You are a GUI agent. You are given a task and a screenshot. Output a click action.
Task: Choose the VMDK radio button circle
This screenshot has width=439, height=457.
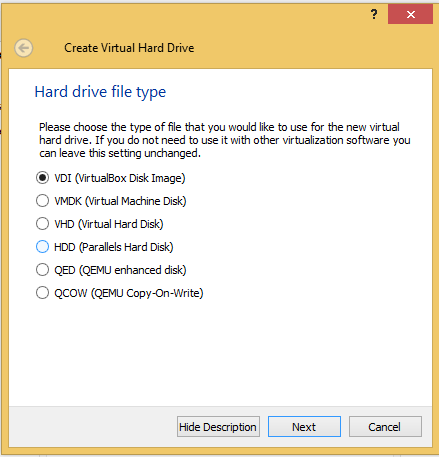(x=42, y=201)
